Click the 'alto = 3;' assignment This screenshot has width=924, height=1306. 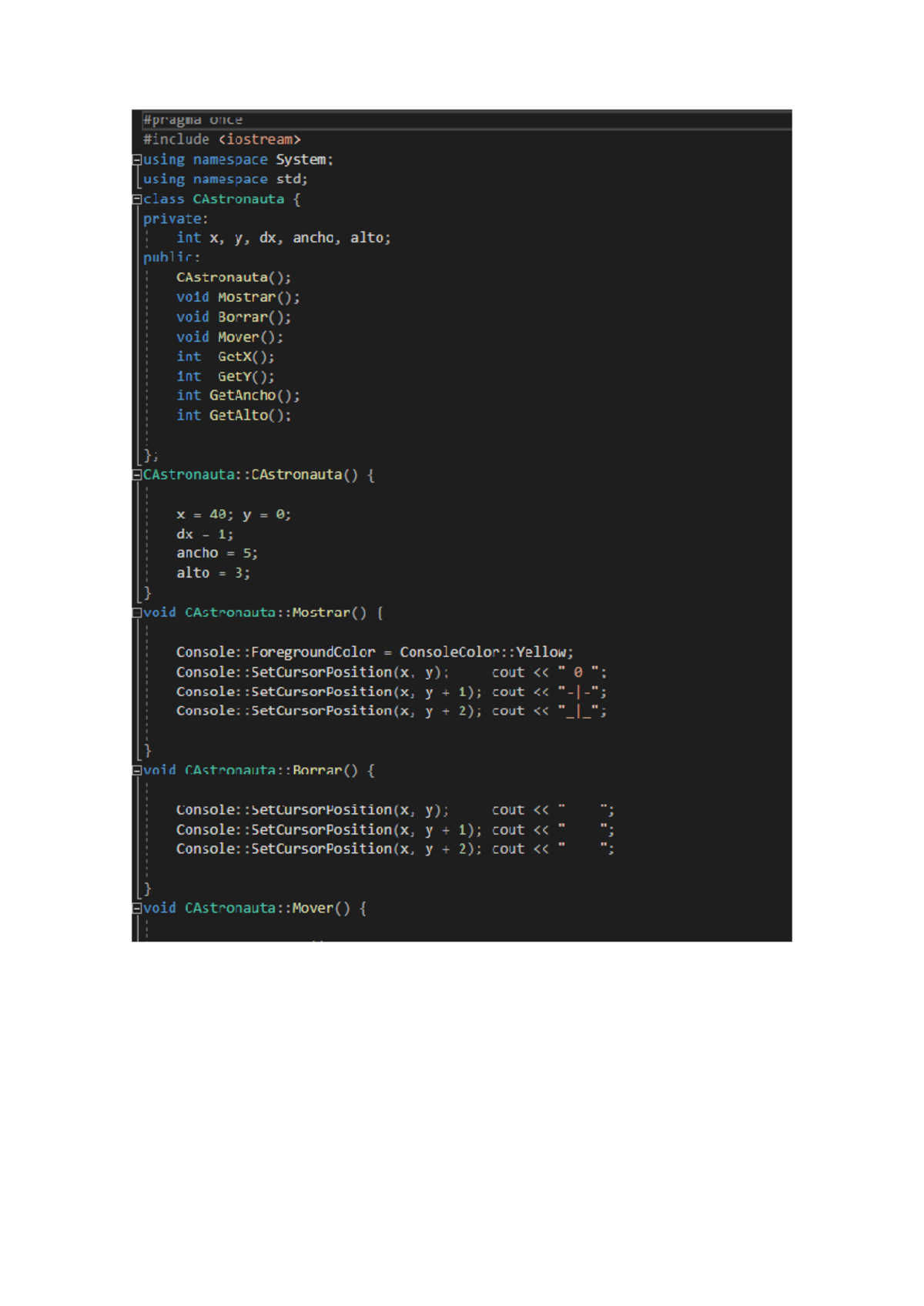pyautogui.click(x=213, y=574)
